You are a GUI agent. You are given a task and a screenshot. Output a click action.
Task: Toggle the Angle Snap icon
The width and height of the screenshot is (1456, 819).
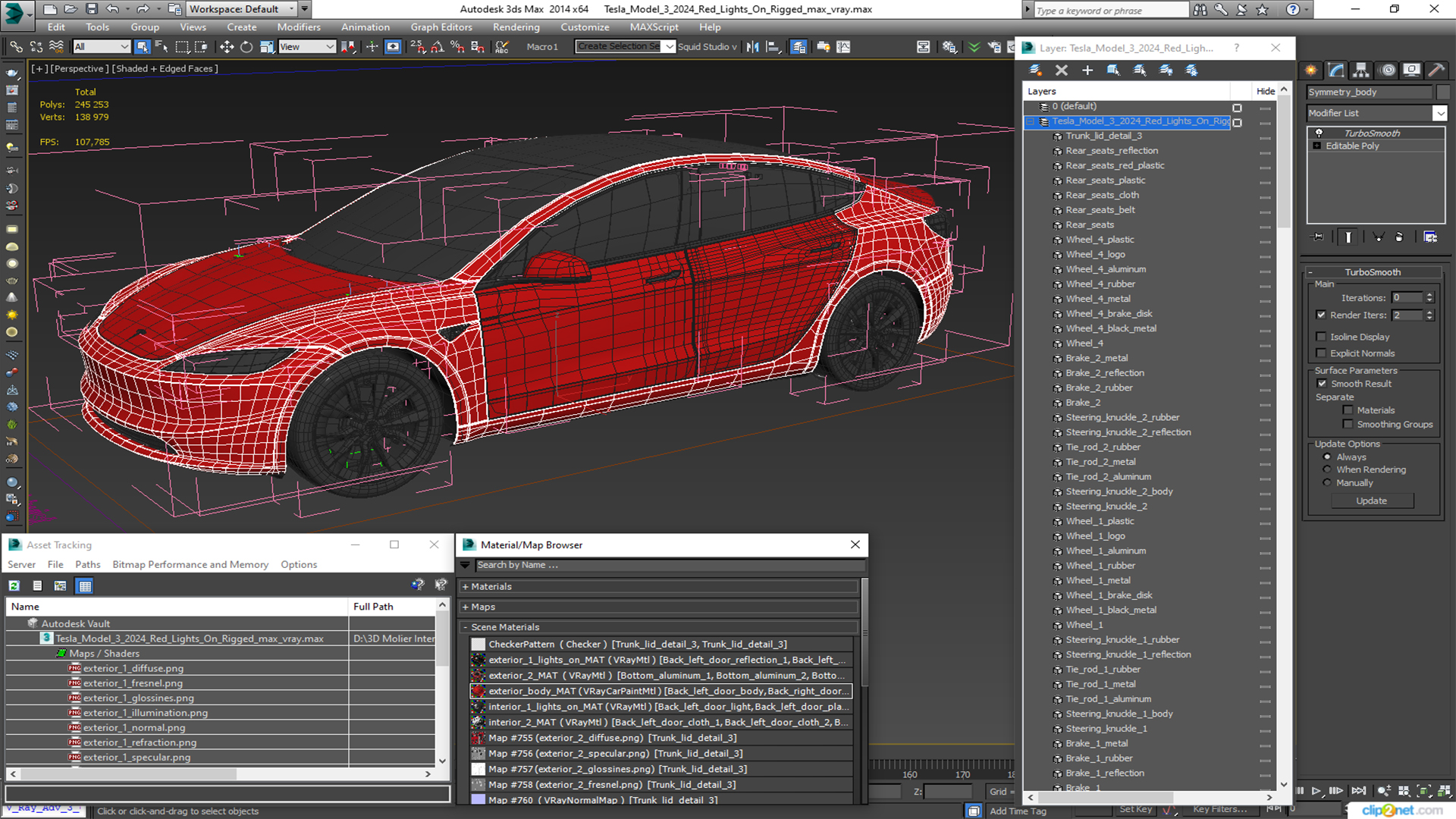[x=438, y=47]
